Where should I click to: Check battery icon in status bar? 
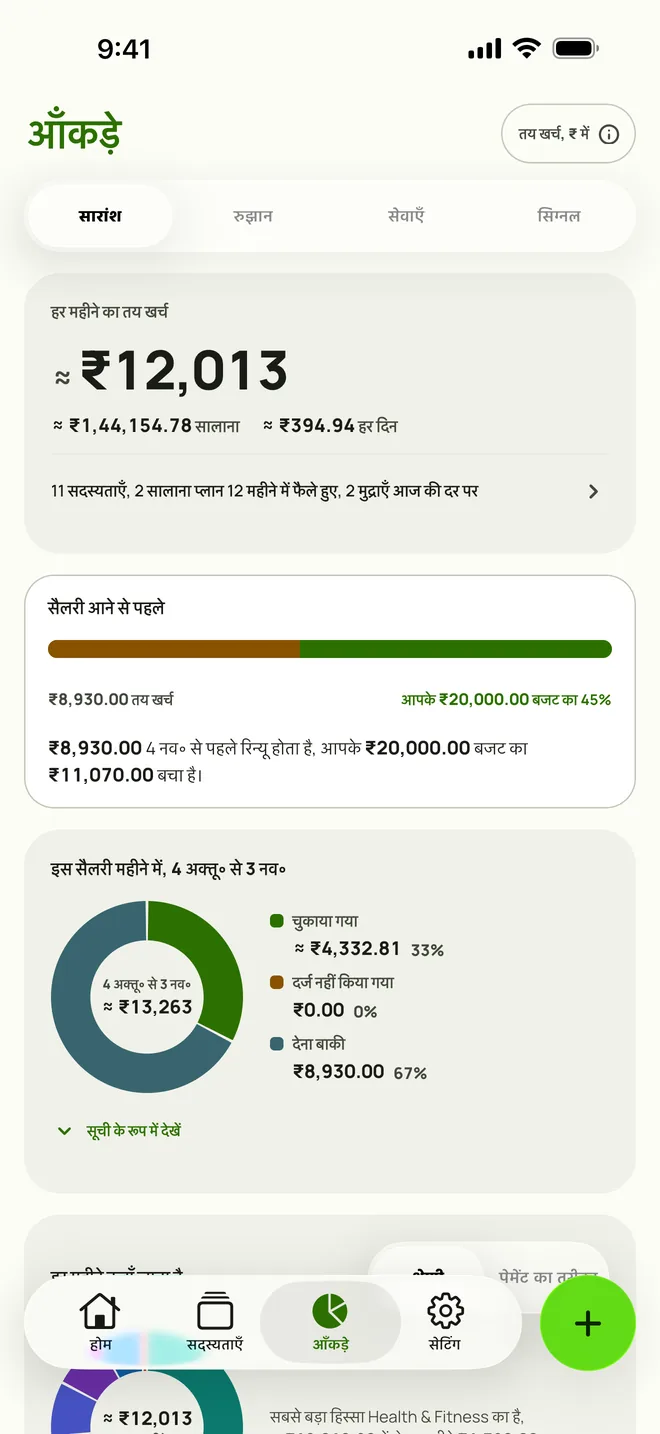point(576,48)
